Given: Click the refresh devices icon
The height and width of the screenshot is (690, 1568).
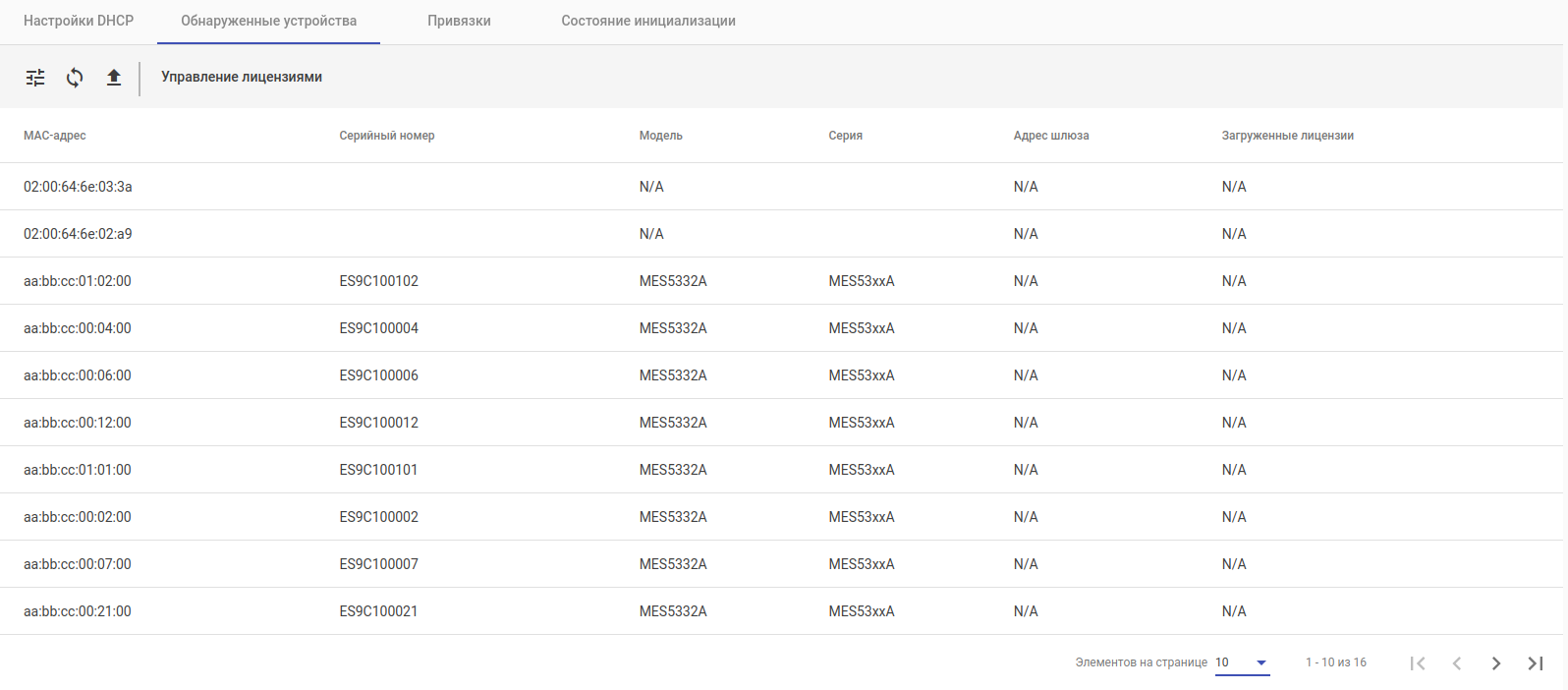Looking at the screenshot, I should (75, 78).
